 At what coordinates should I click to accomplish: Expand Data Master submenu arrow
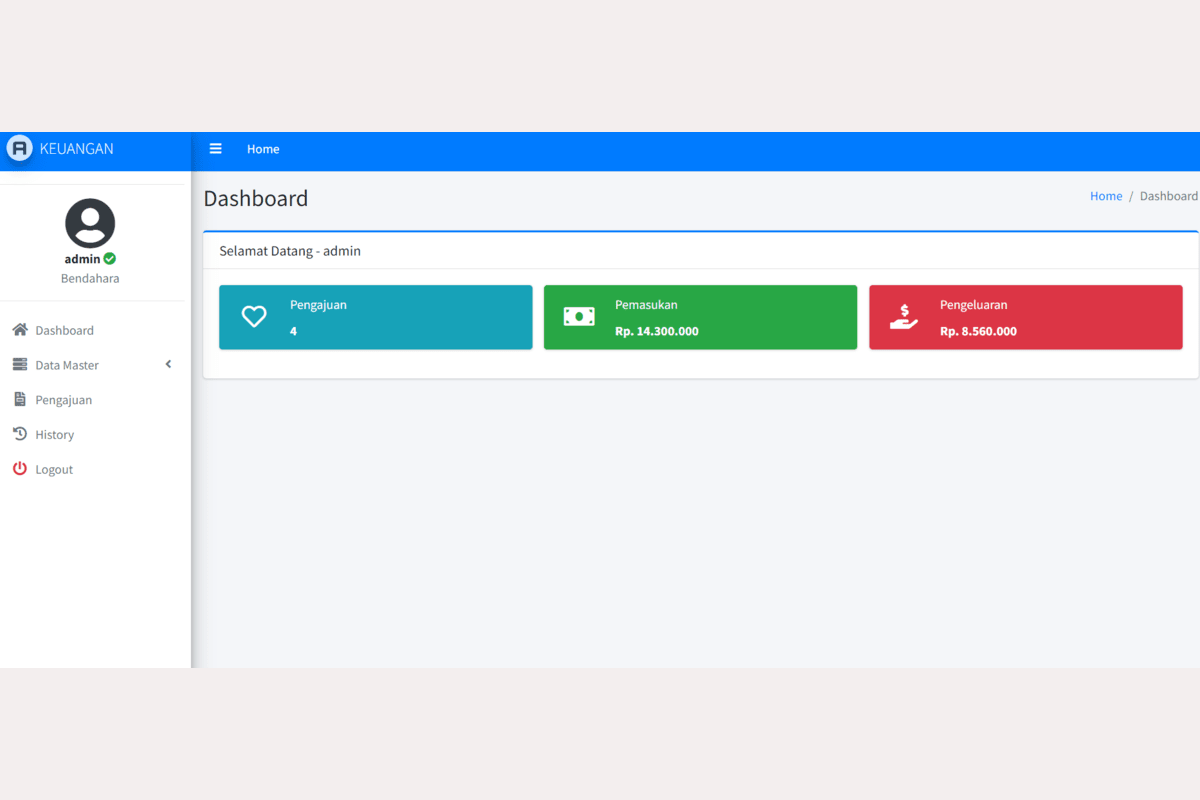point(168,364)
